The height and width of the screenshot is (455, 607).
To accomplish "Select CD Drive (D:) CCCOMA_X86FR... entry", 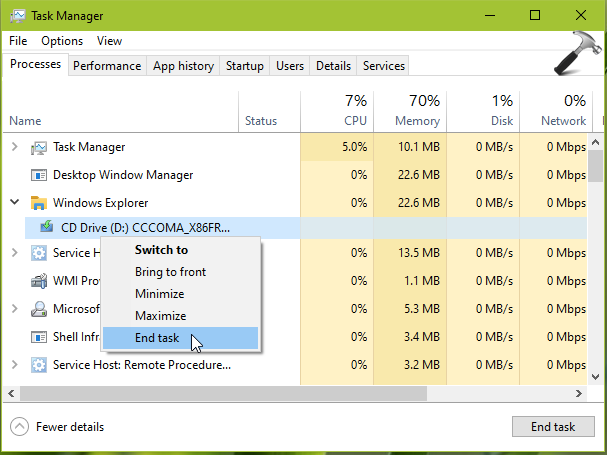I will [163, 228].
